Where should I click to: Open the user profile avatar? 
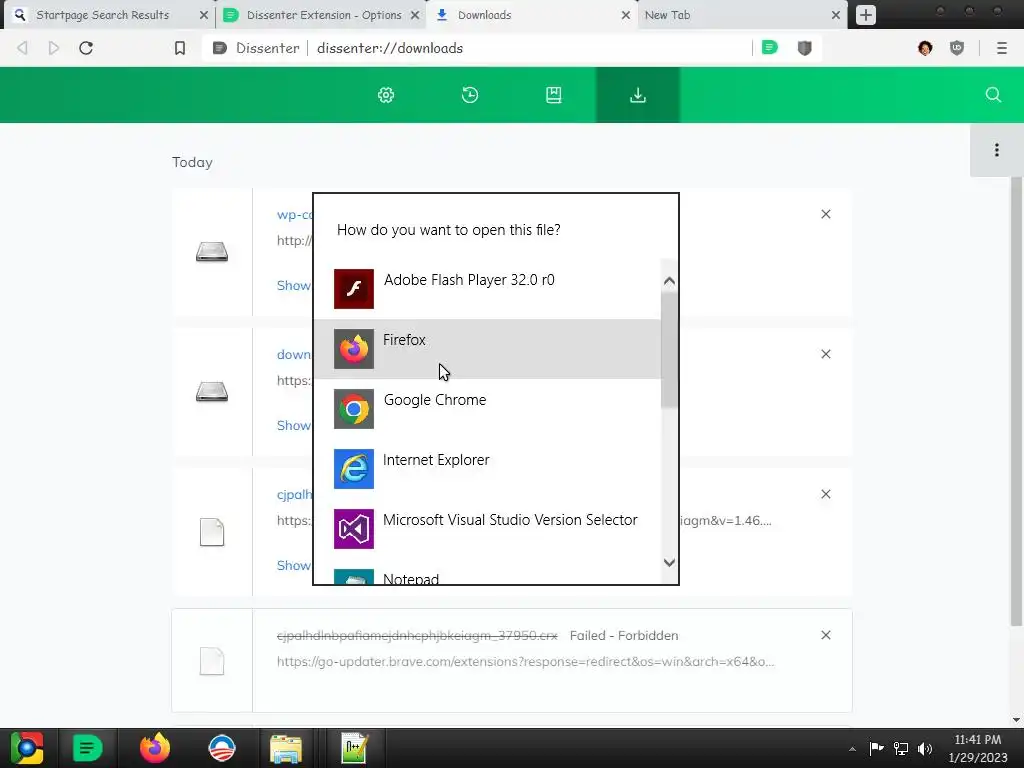pyautogui.click(x=925, y=48)
